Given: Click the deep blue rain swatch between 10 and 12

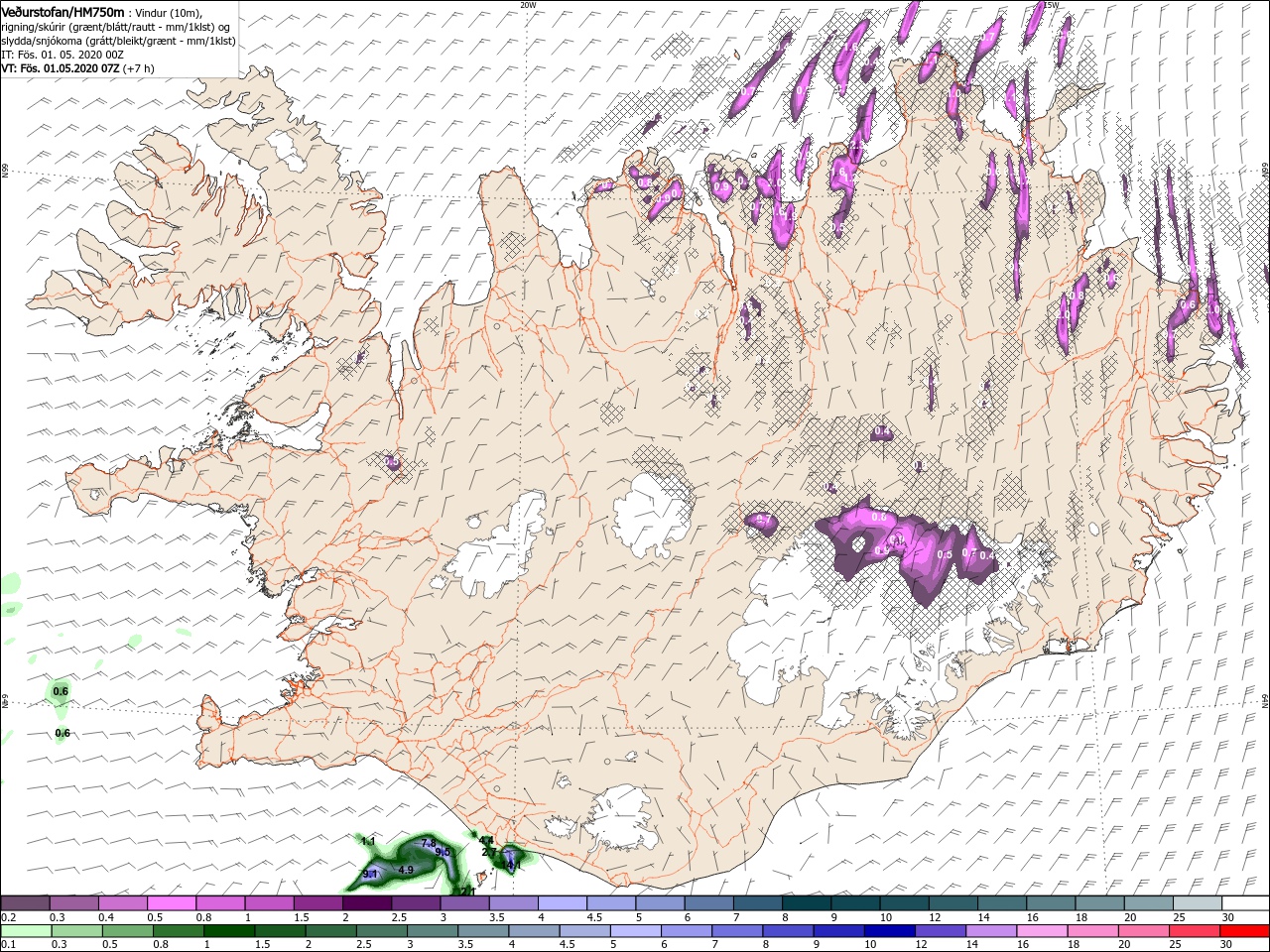Looking at the screenshot, I should click(x=891, y=931).
